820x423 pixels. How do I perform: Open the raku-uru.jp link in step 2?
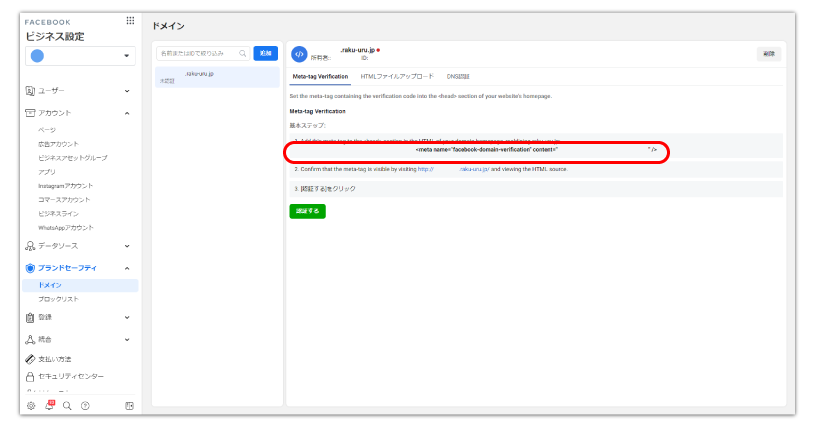(x=453, y=169)
